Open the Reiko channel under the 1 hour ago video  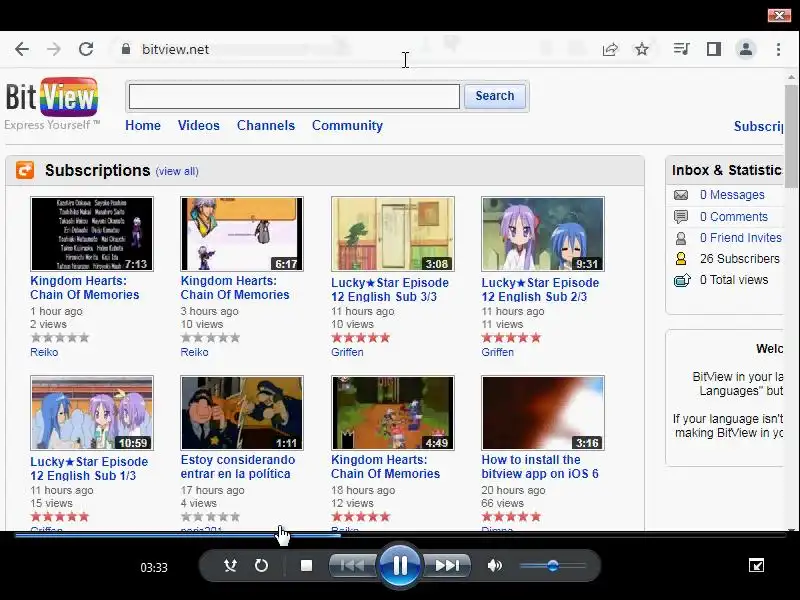(x=44, y=352)
